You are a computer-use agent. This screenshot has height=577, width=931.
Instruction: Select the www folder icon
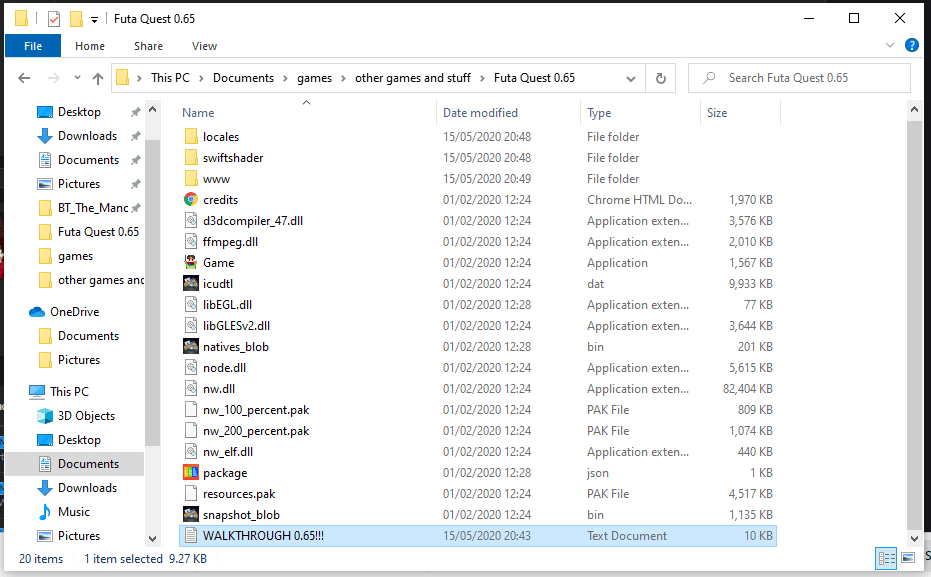tap(191, 179)
